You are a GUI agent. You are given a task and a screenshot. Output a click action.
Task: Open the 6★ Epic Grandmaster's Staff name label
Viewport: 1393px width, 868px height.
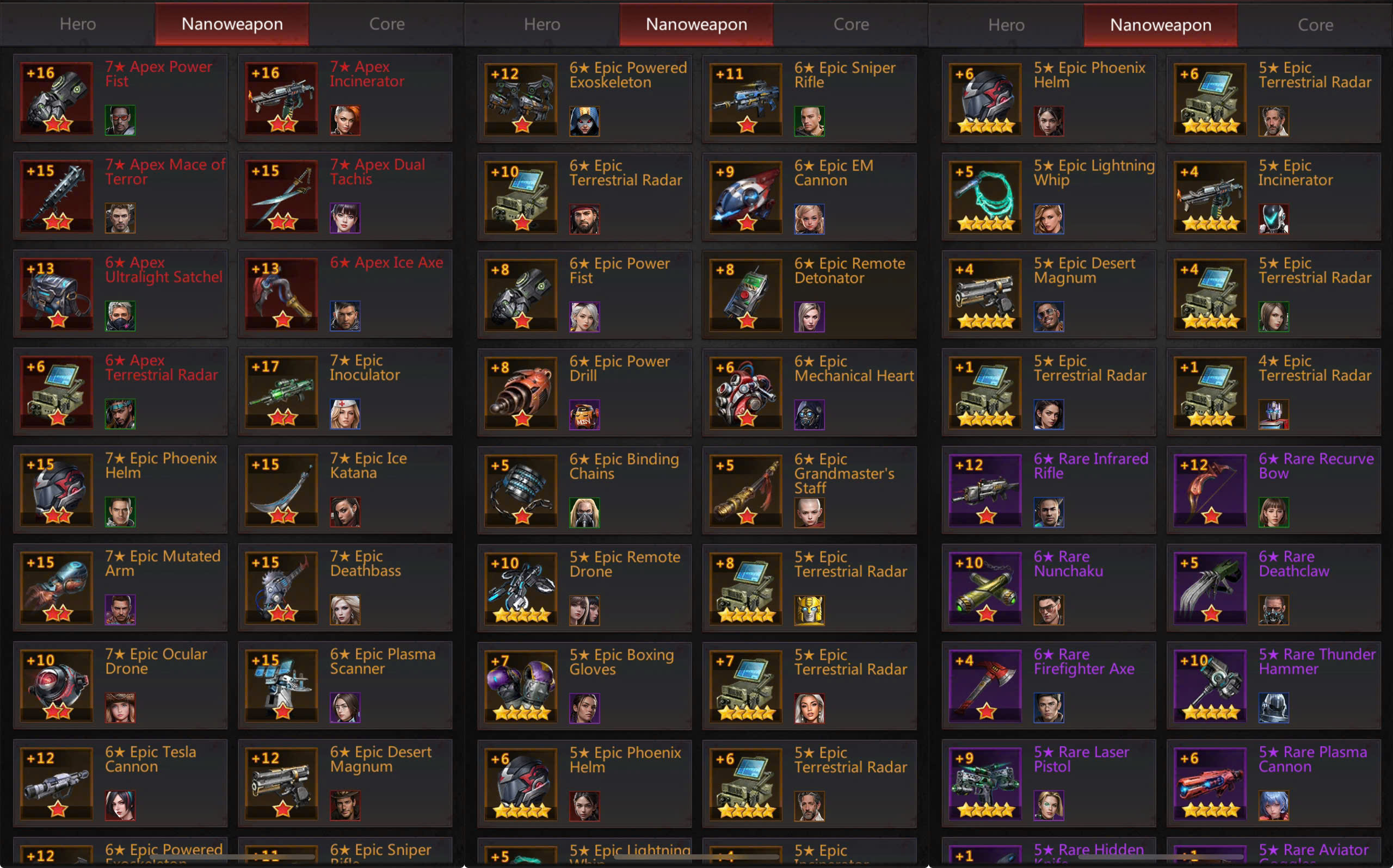click(844, 474)
